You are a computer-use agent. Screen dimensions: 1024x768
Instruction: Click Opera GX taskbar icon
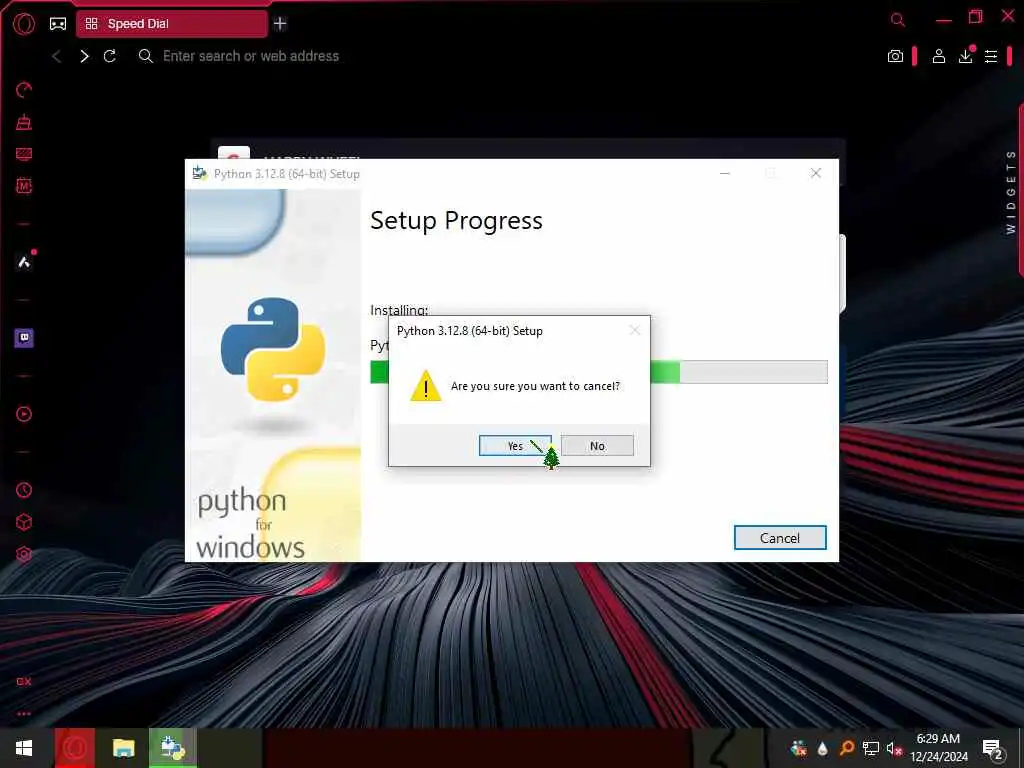pos(74,748)
